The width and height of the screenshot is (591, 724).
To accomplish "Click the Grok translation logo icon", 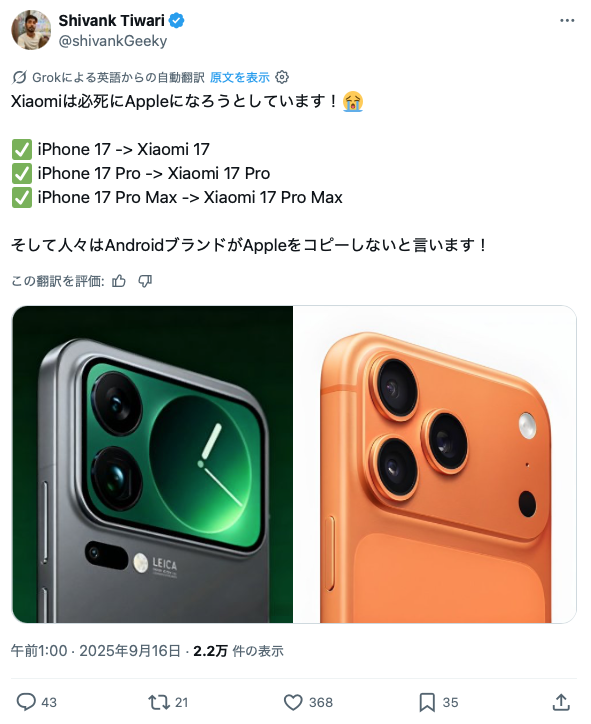I will pos(19,77).
